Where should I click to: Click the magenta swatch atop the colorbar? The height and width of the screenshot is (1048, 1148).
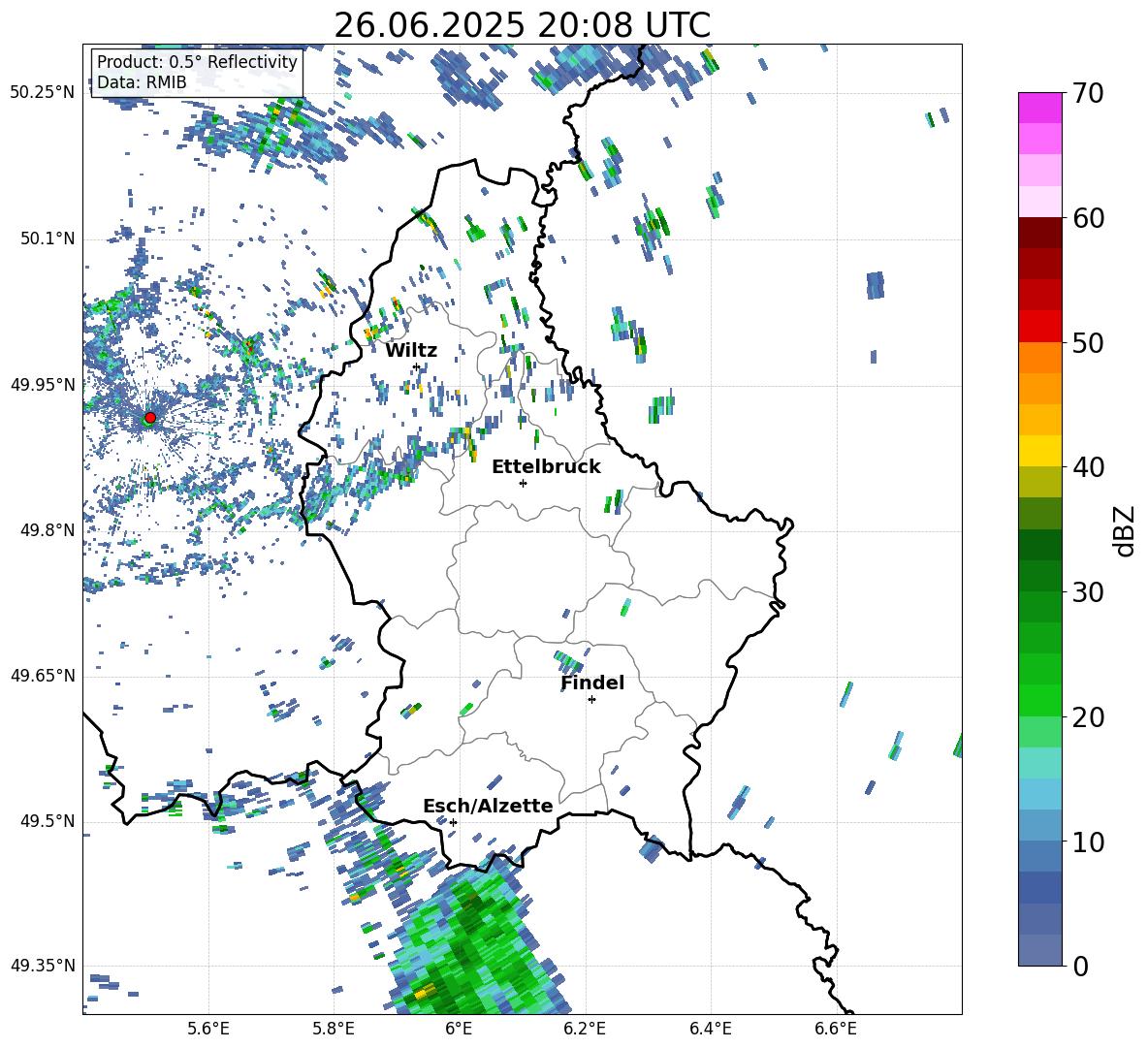click(x=1039, y=108)
